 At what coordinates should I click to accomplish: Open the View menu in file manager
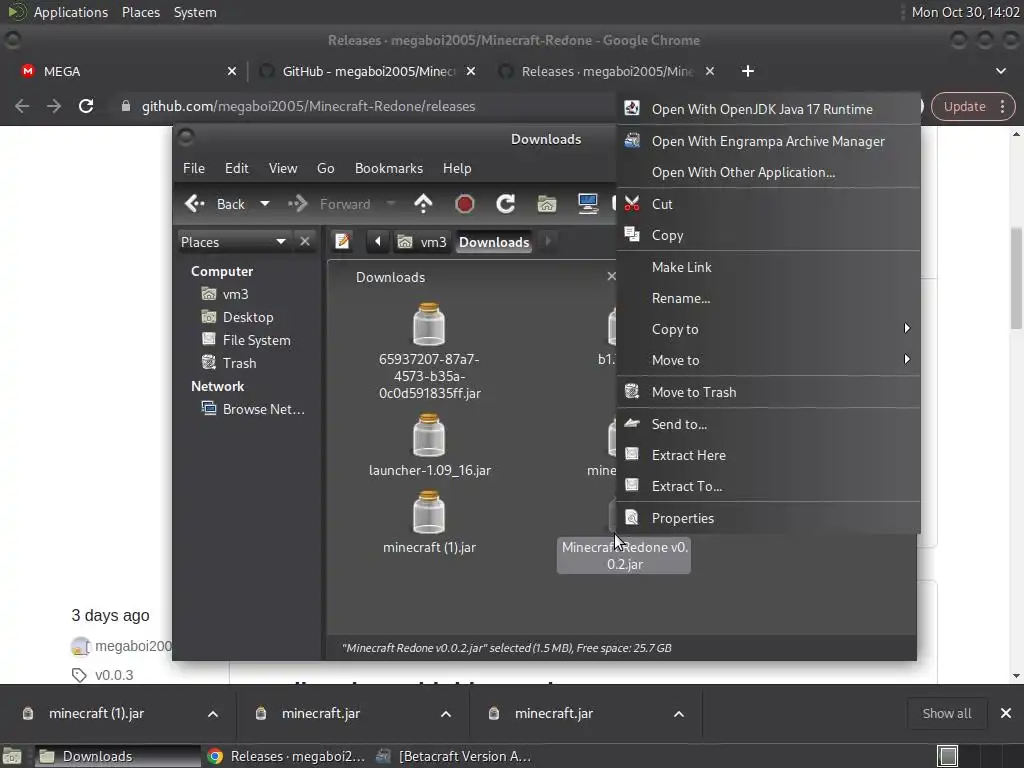pyautogui.click(x=283, y=168)
